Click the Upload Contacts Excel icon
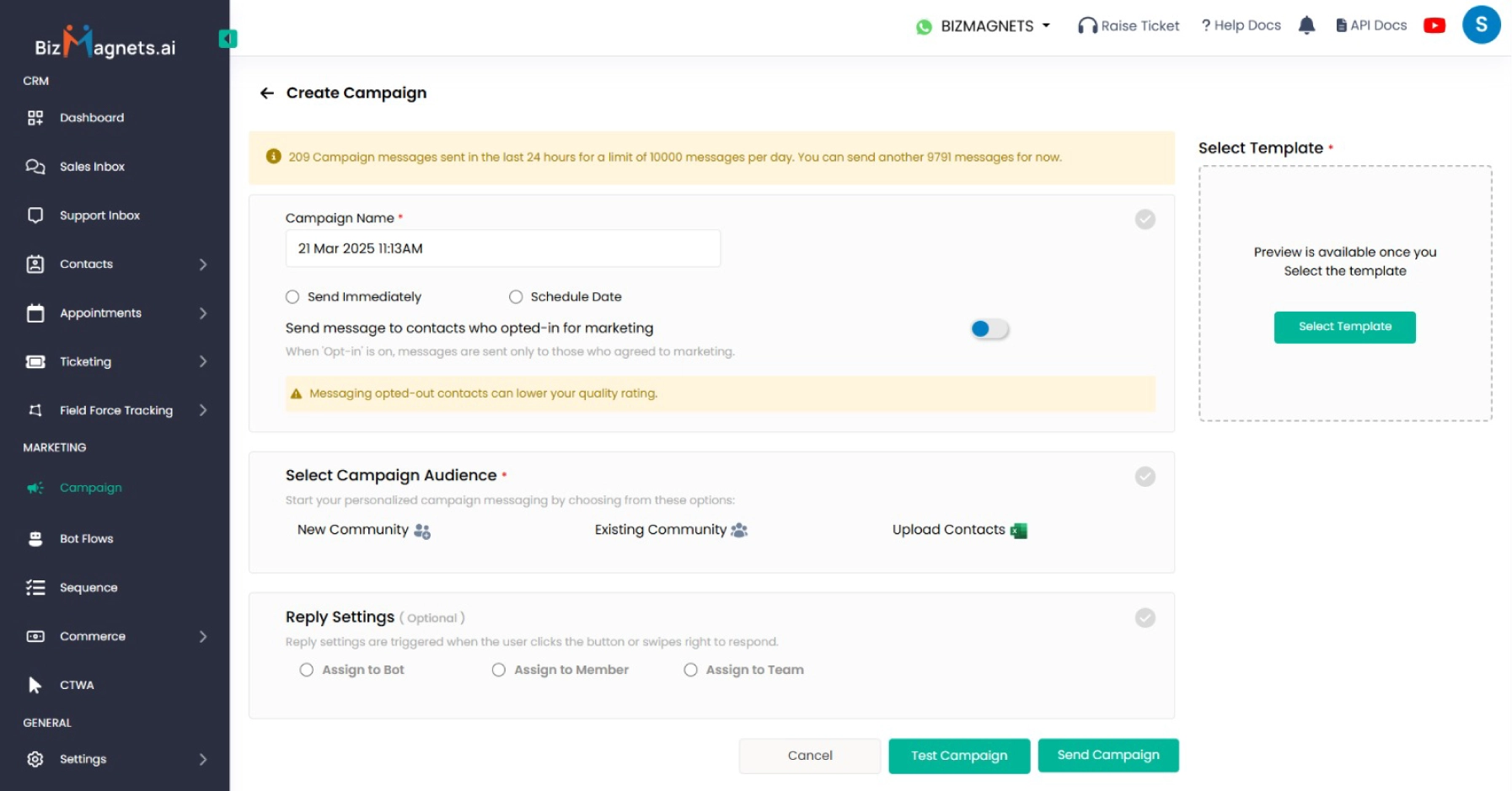The width and height of the screenshot is (1512, 791). coord(1019,531)
